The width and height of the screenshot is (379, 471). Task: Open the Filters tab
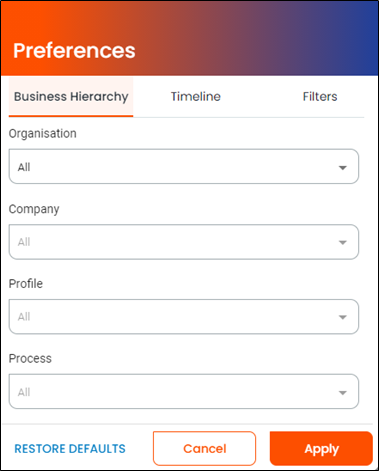pyautogui.click(x=320, y=97)
